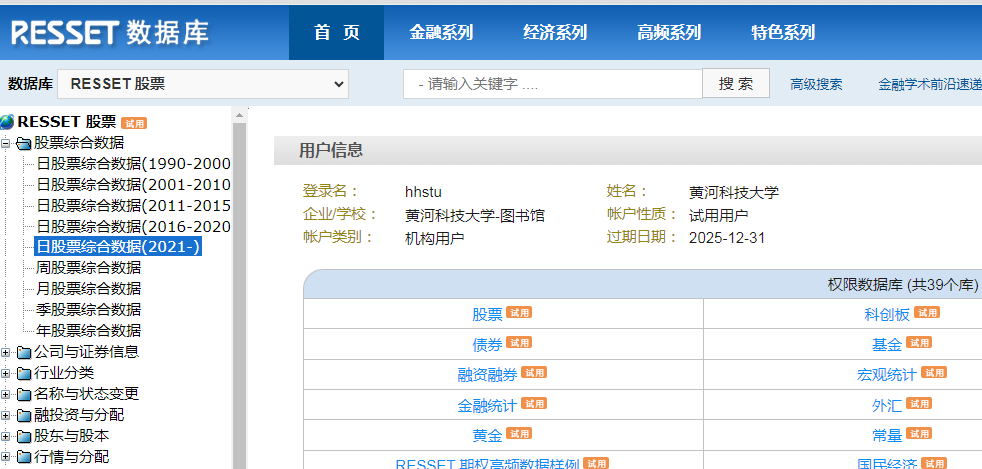Expand the 名称与状态变更 tree node
982x469 pixels.
[6, 394]
